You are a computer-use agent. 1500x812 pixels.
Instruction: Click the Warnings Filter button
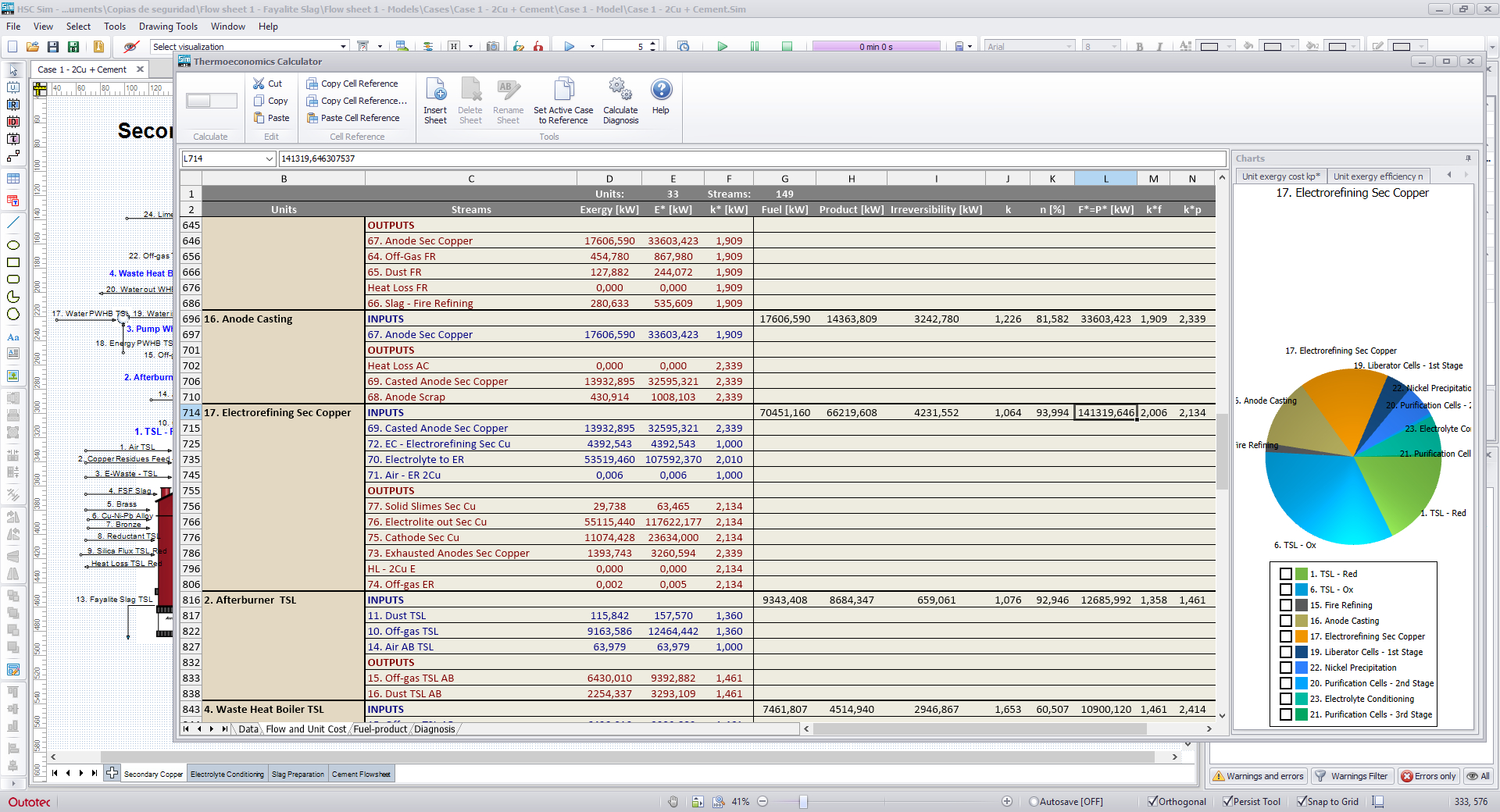coord(1352,776)
